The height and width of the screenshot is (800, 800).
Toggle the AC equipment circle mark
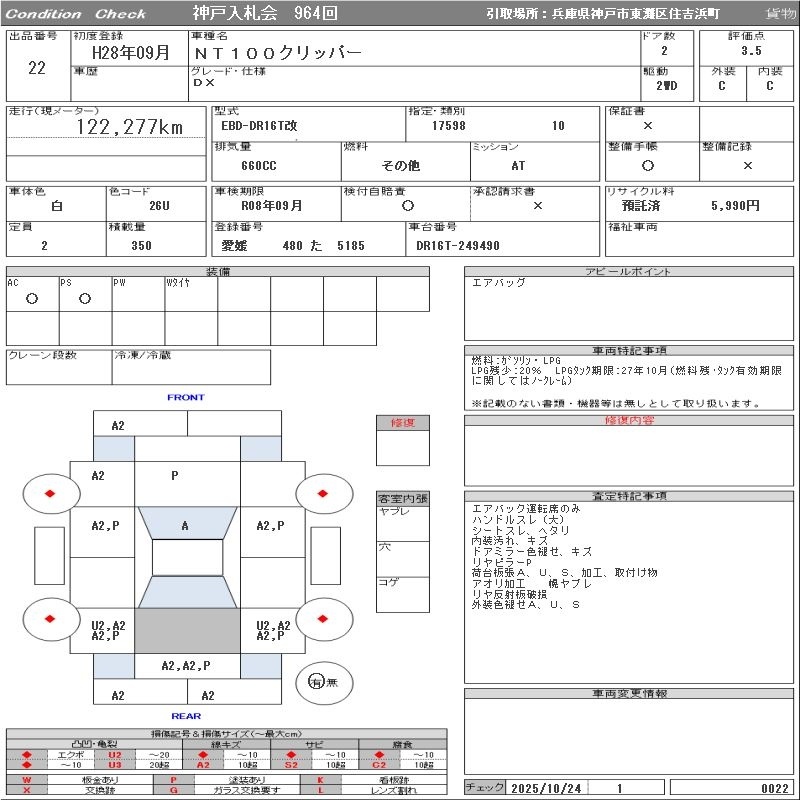32,299
